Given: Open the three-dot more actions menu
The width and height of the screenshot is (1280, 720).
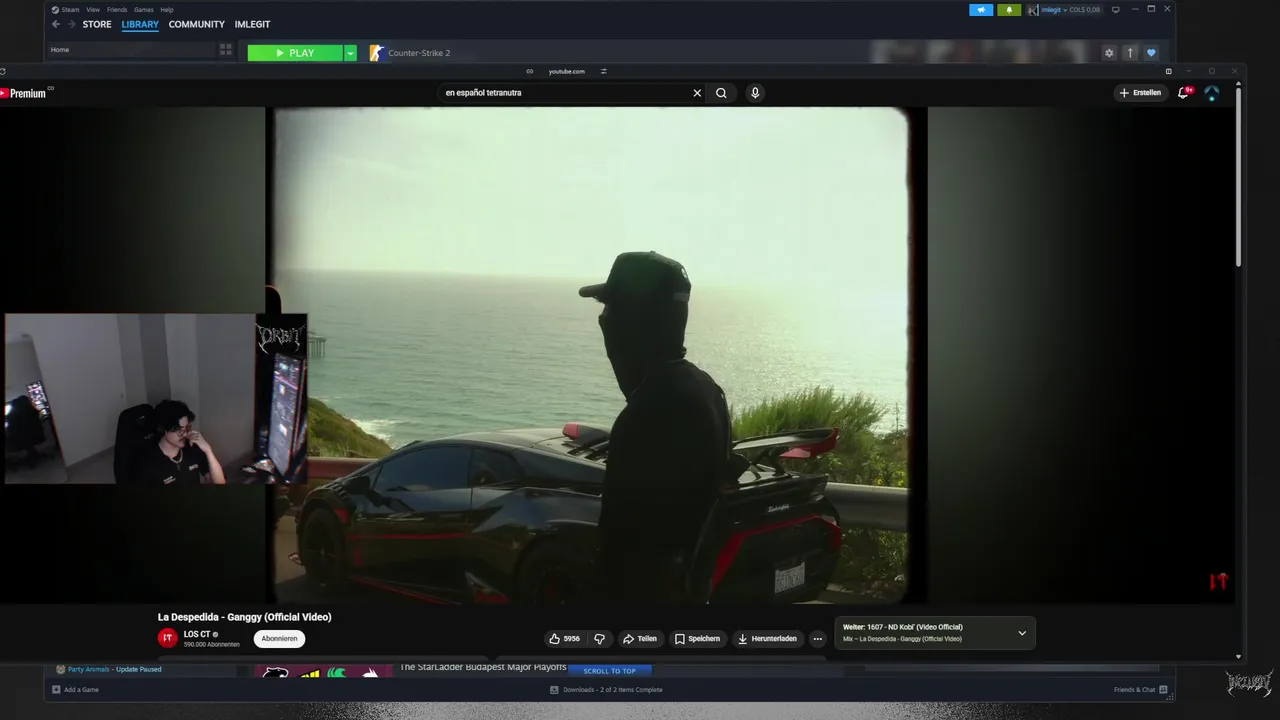Looking at the screenshot, I should pos(817,639).
